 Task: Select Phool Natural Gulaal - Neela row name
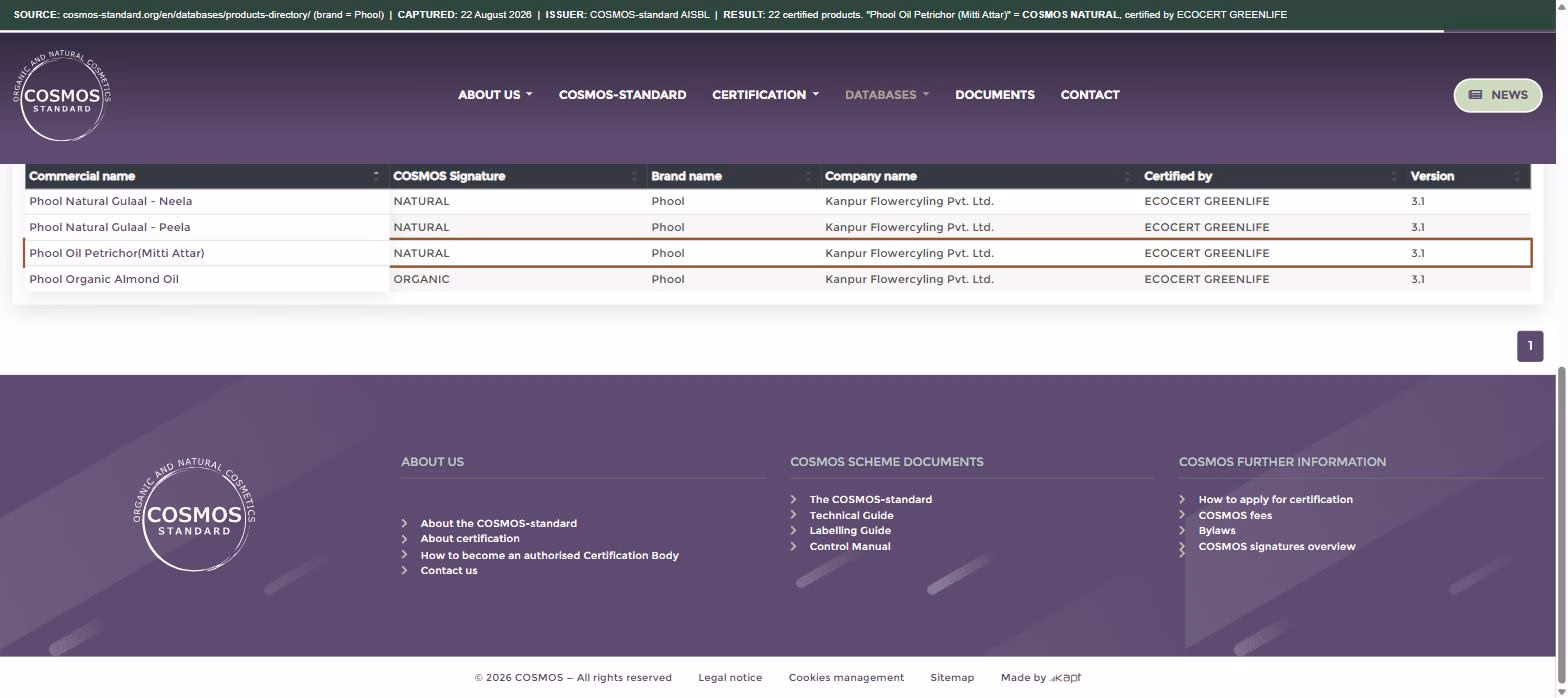[111, 201]
